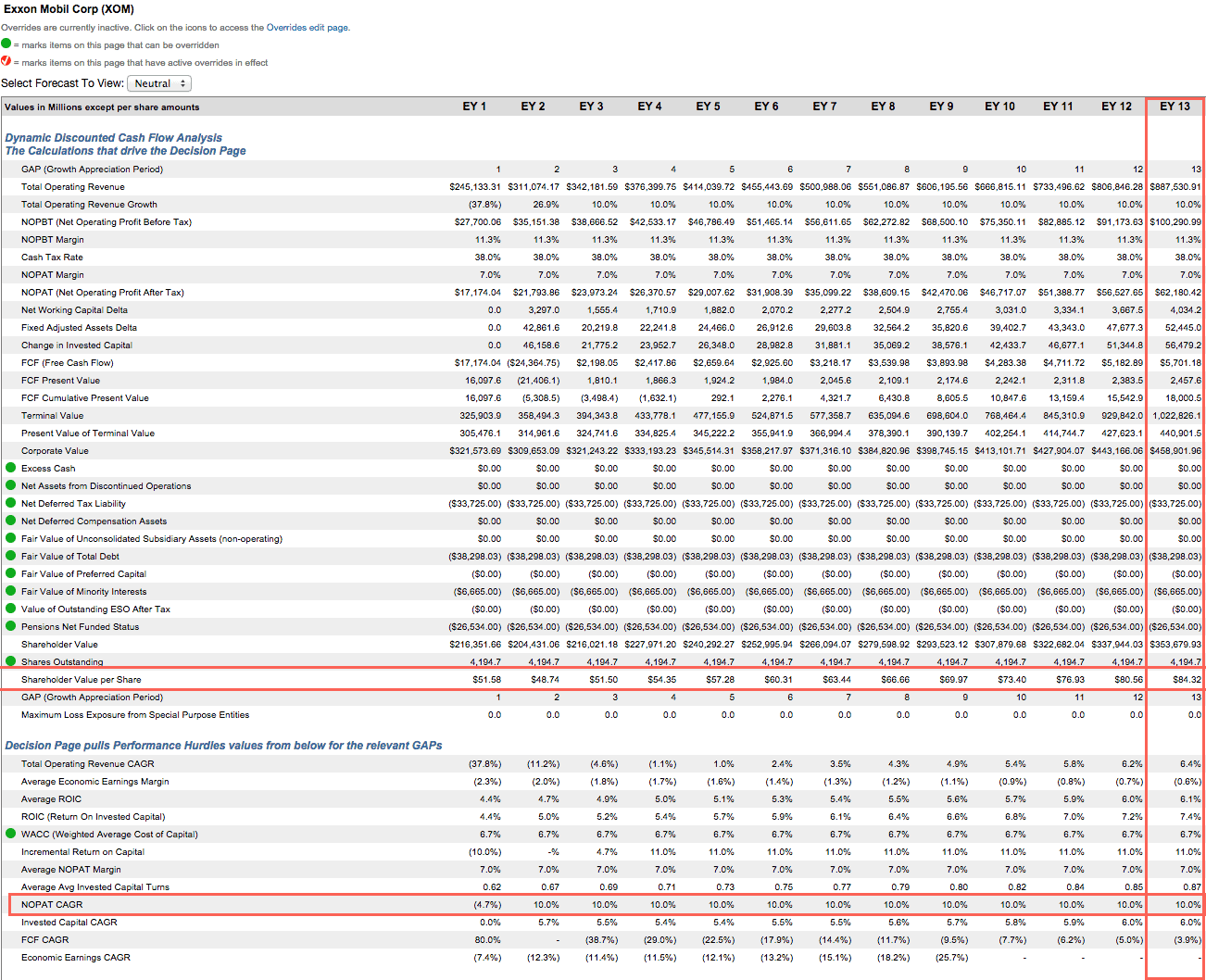This screenshot has width=1206, height=980.
Task: Click the green override icon beside Excess Cash
Action: 11,468
